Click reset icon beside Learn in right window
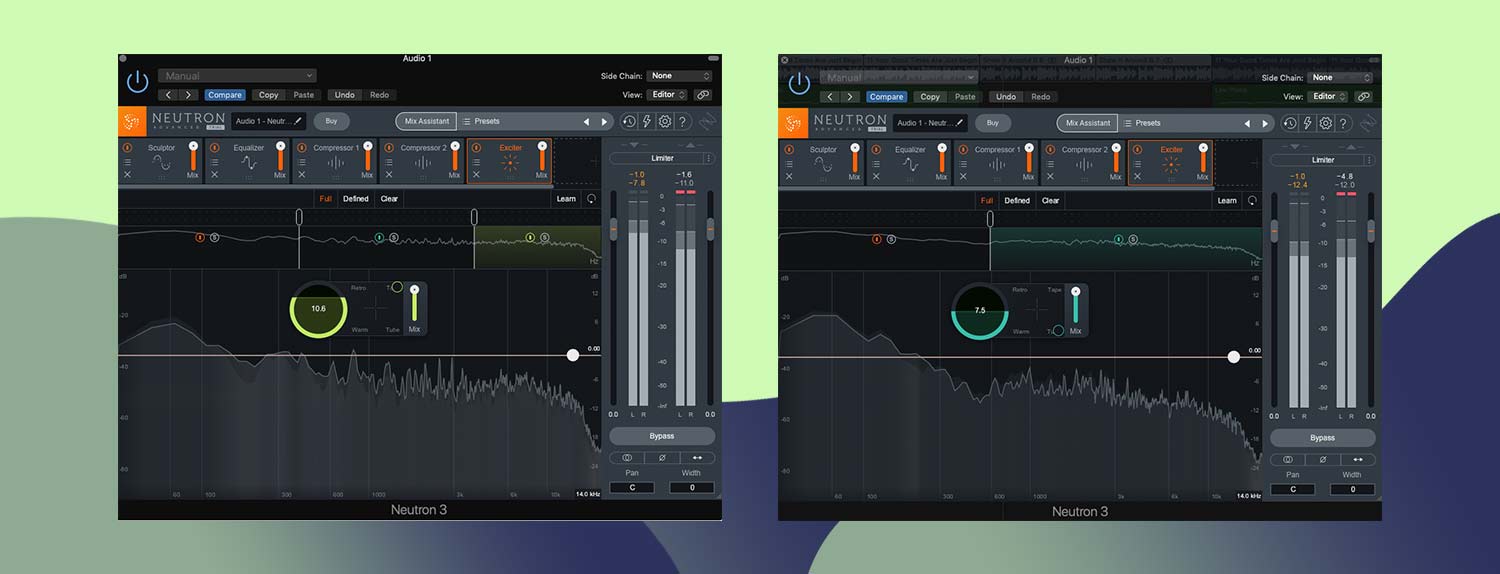Screen dimensions: 1500x574 pos(1252,201)
